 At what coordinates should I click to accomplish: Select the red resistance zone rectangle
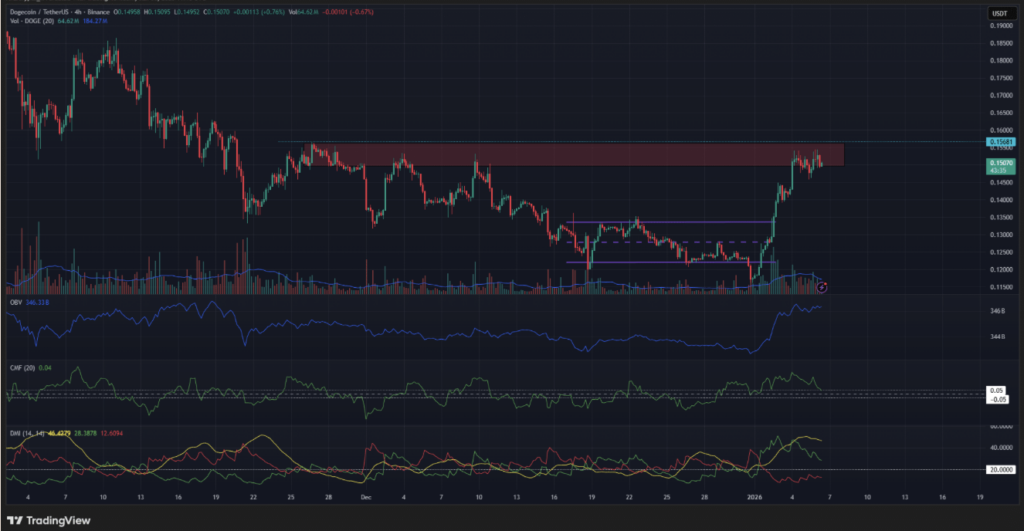click(560, 154)
